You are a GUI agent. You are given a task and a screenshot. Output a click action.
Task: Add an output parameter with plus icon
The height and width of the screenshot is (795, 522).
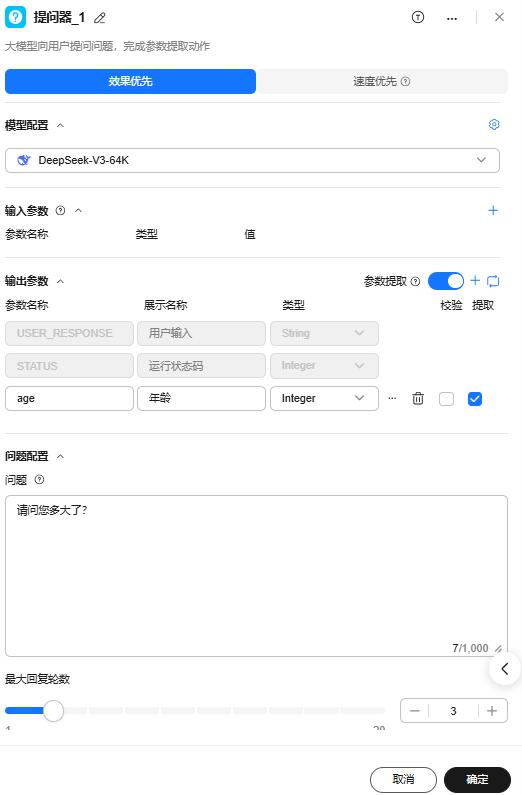[x=475, y=280]
